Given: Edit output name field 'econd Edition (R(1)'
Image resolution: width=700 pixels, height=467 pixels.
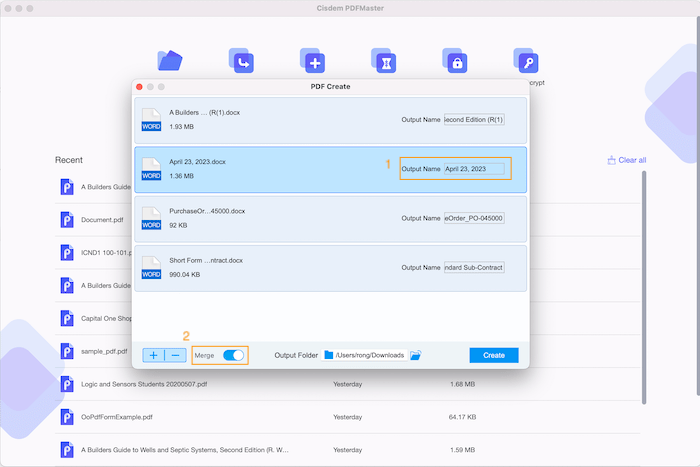Looking at the screenshot, I should 474,120.
